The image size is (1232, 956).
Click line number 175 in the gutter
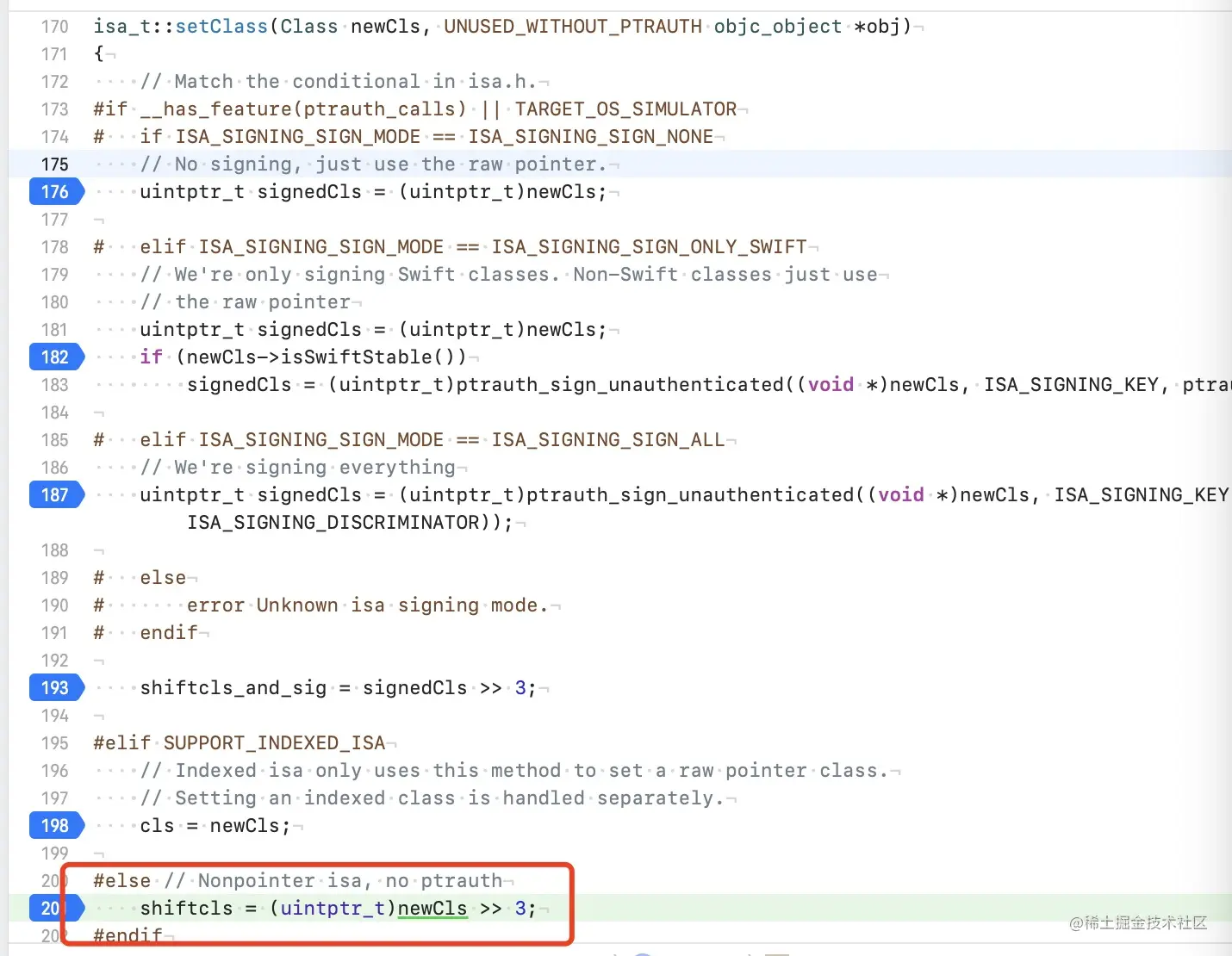54,164
